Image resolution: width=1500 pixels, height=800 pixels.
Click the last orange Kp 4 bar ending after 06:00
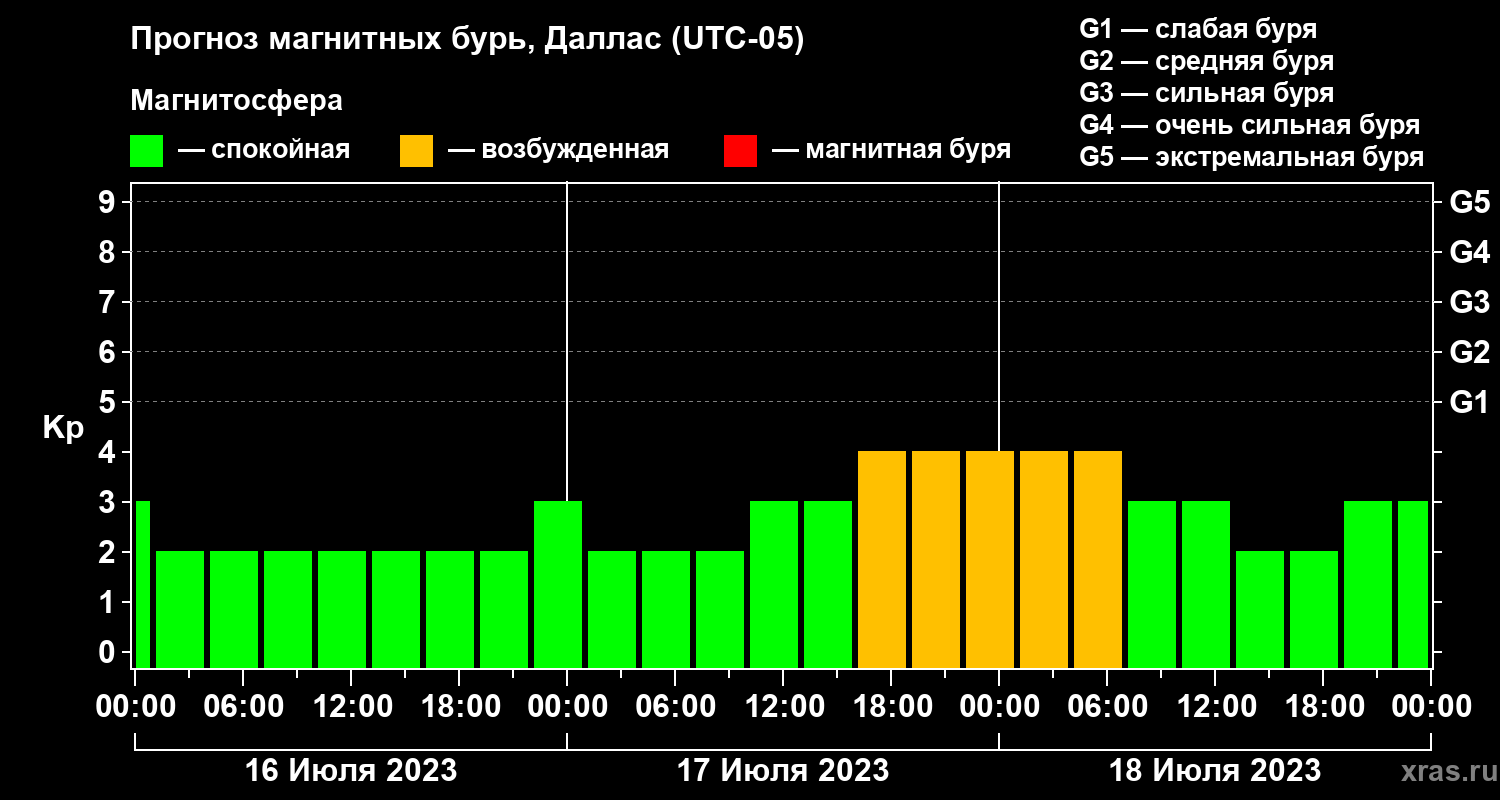[x=1098, y=559]
